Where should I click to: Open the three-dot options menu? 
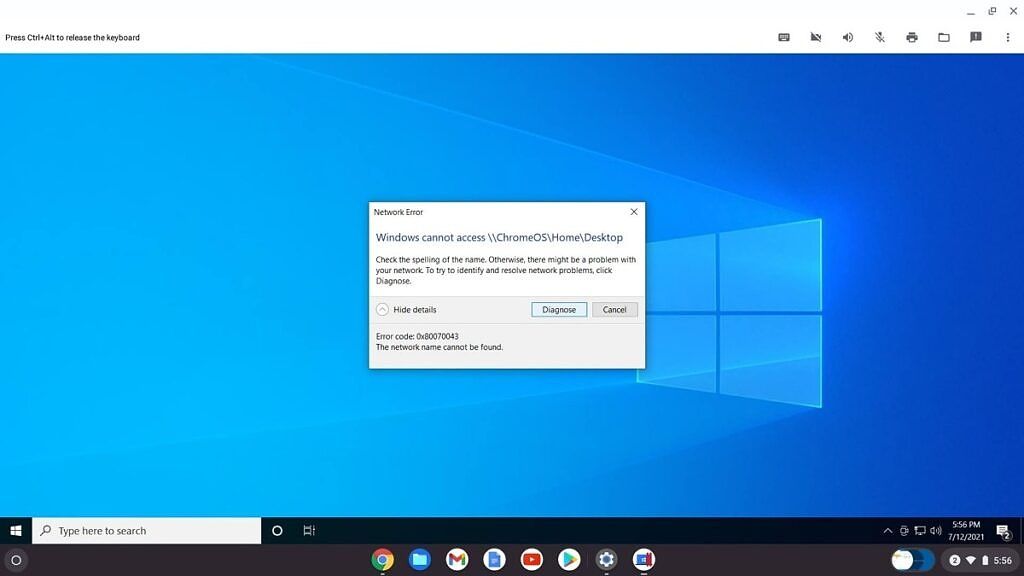coord(1007,37)
